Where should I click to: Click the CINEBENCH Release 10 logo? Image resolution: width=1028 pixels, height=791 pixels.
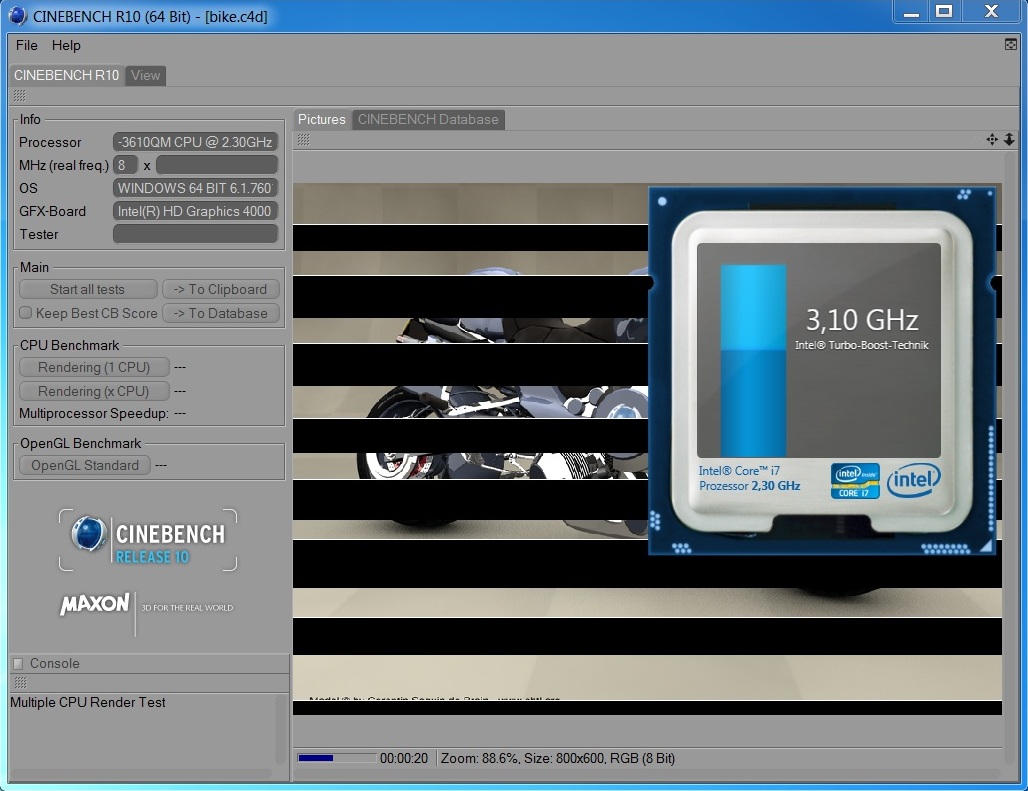148,540
